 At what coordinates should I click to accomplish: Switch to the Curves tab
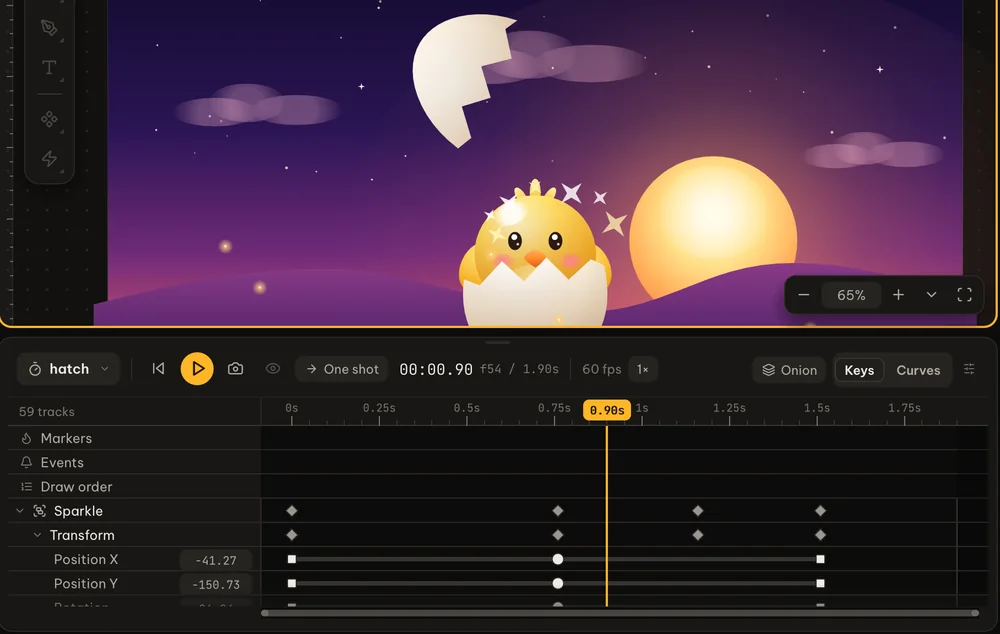click(x=918, y=370)
